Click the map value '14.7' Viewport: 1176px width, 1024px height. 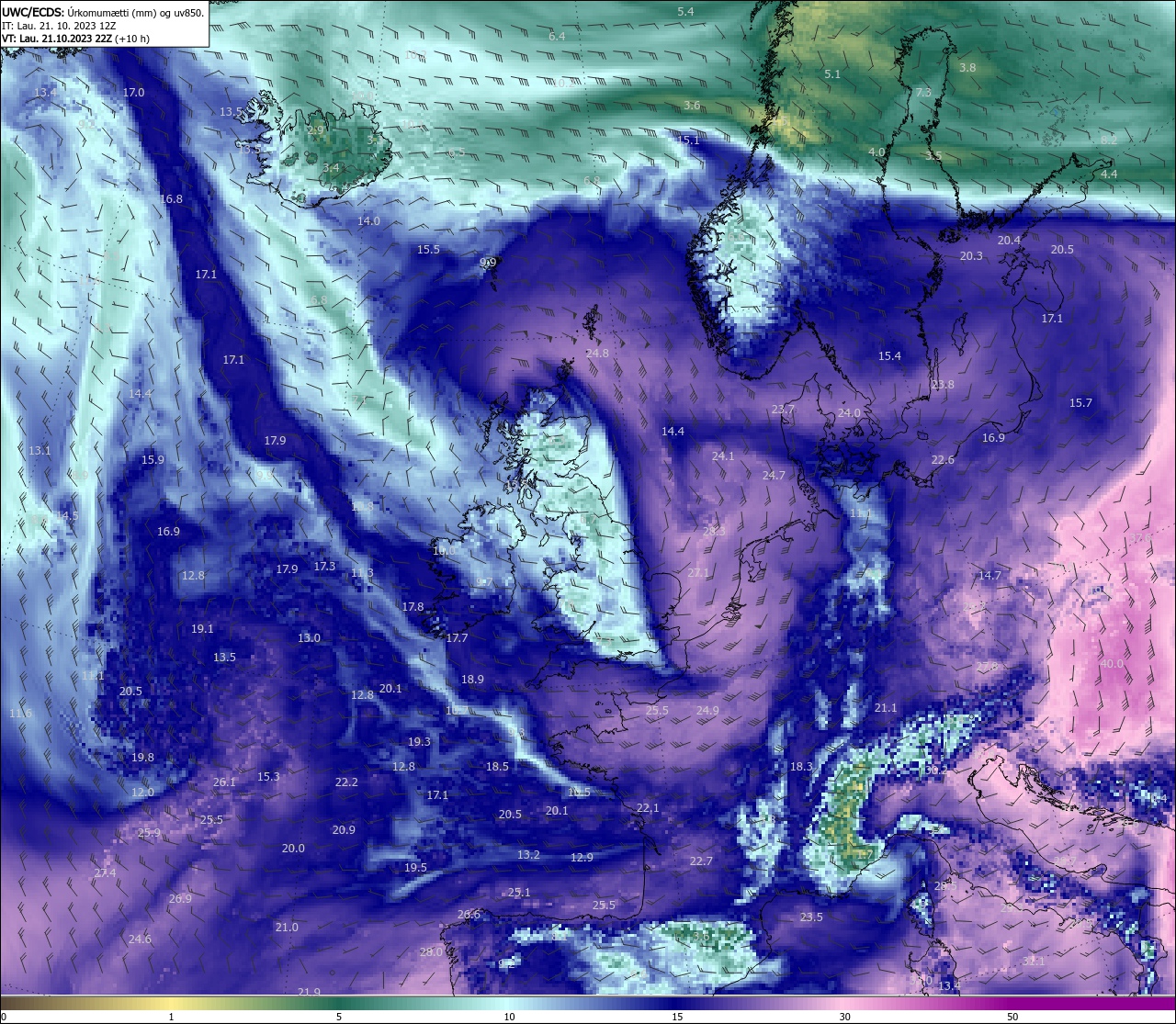(x=989, y=576)
